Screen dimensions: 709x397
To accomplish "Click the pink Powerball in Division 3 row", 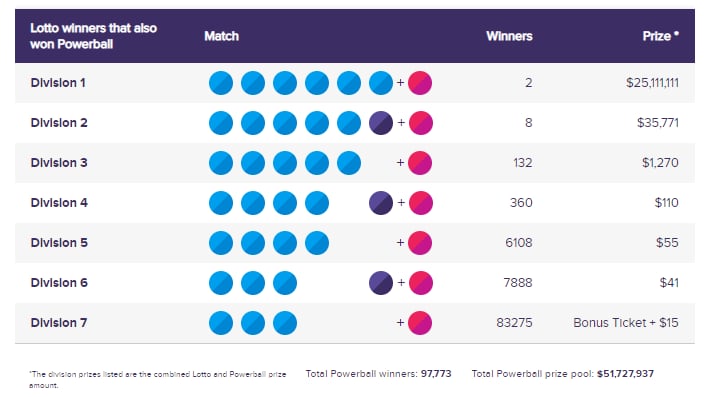I will (420, 163).
